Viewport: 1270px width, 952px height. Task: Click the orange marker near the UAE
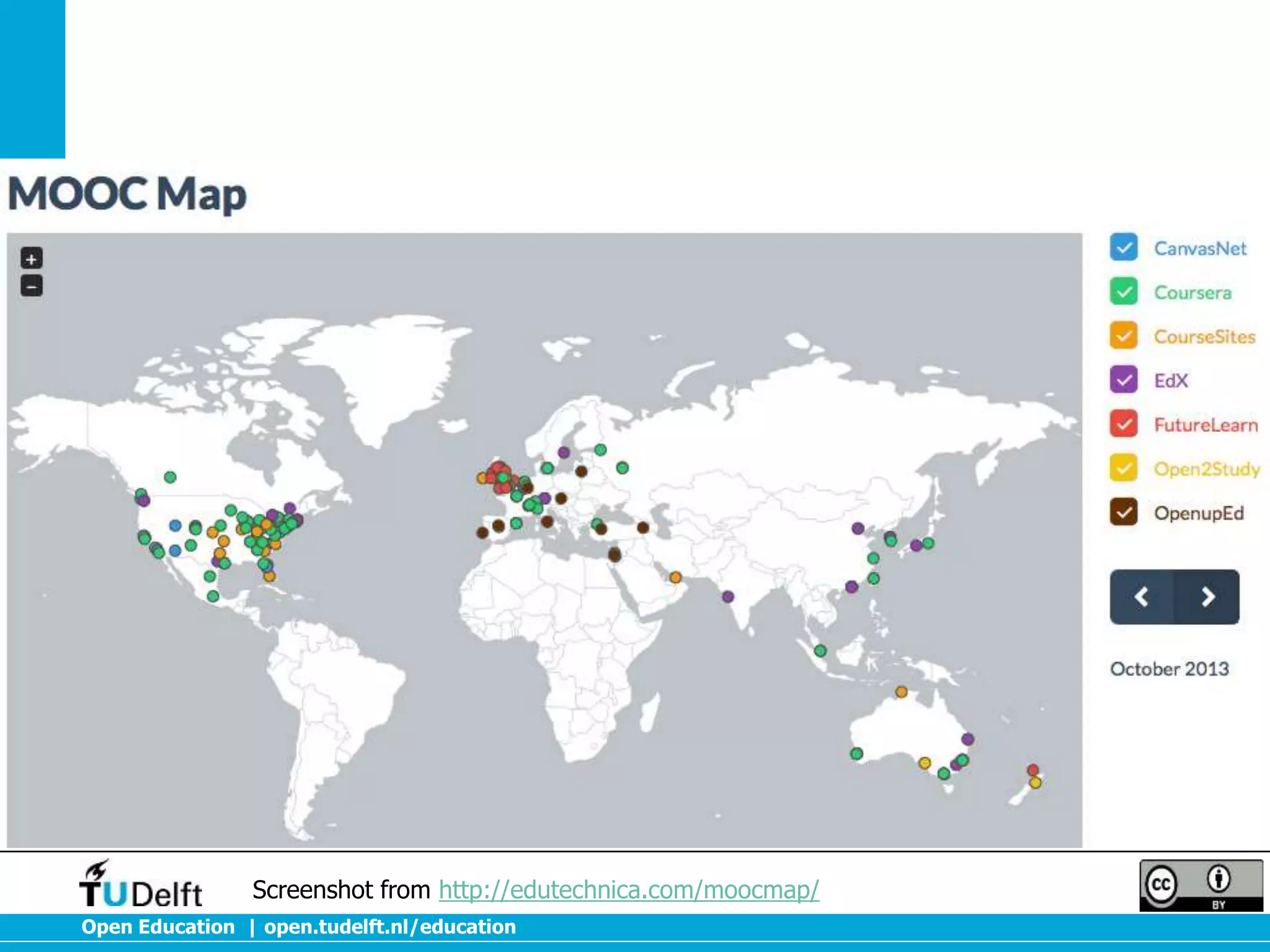pyautogui.click(x=675, y=578)
